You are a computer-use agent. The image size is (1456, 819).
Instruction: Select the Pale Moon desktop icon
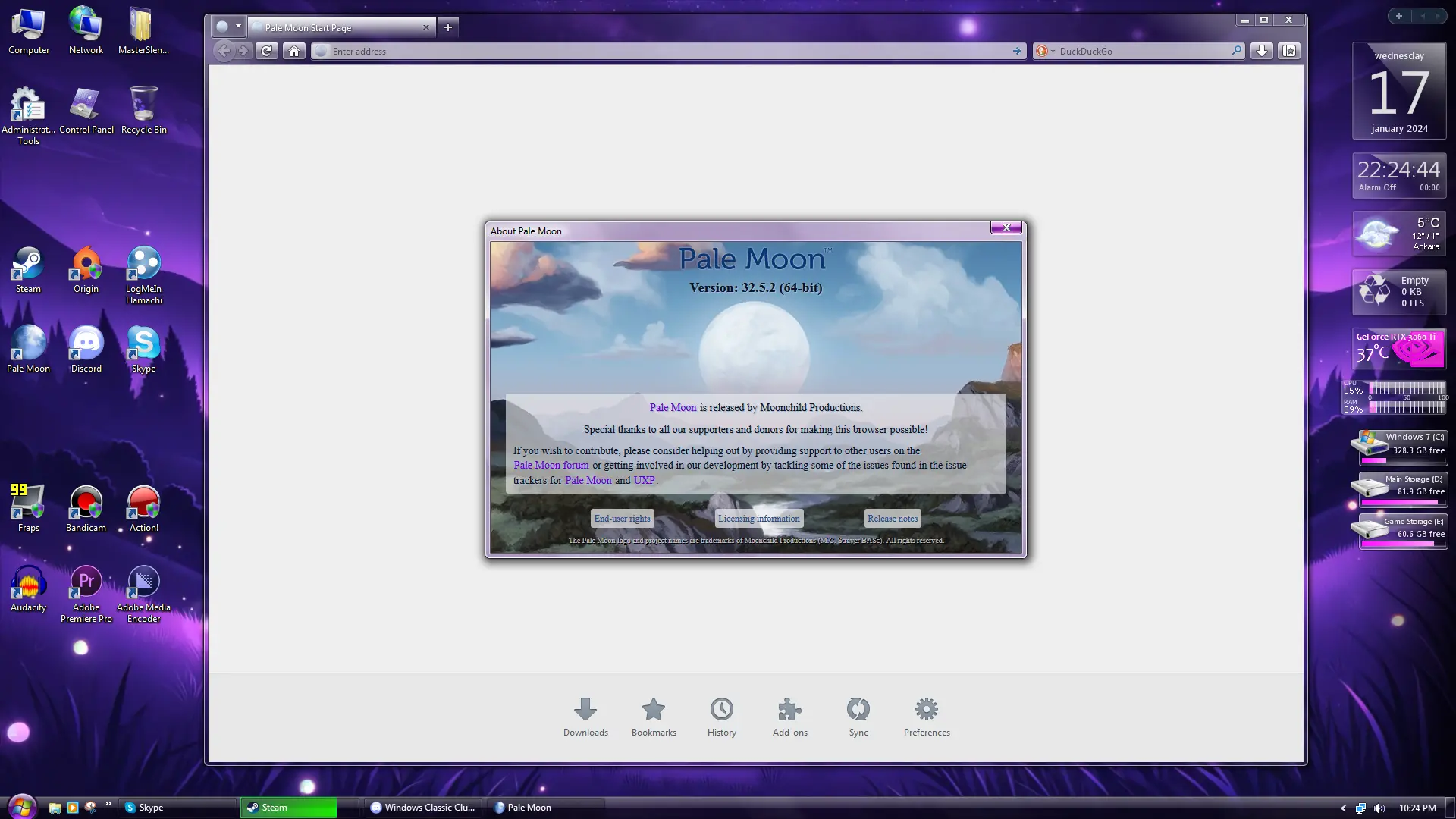coord(28,350)
